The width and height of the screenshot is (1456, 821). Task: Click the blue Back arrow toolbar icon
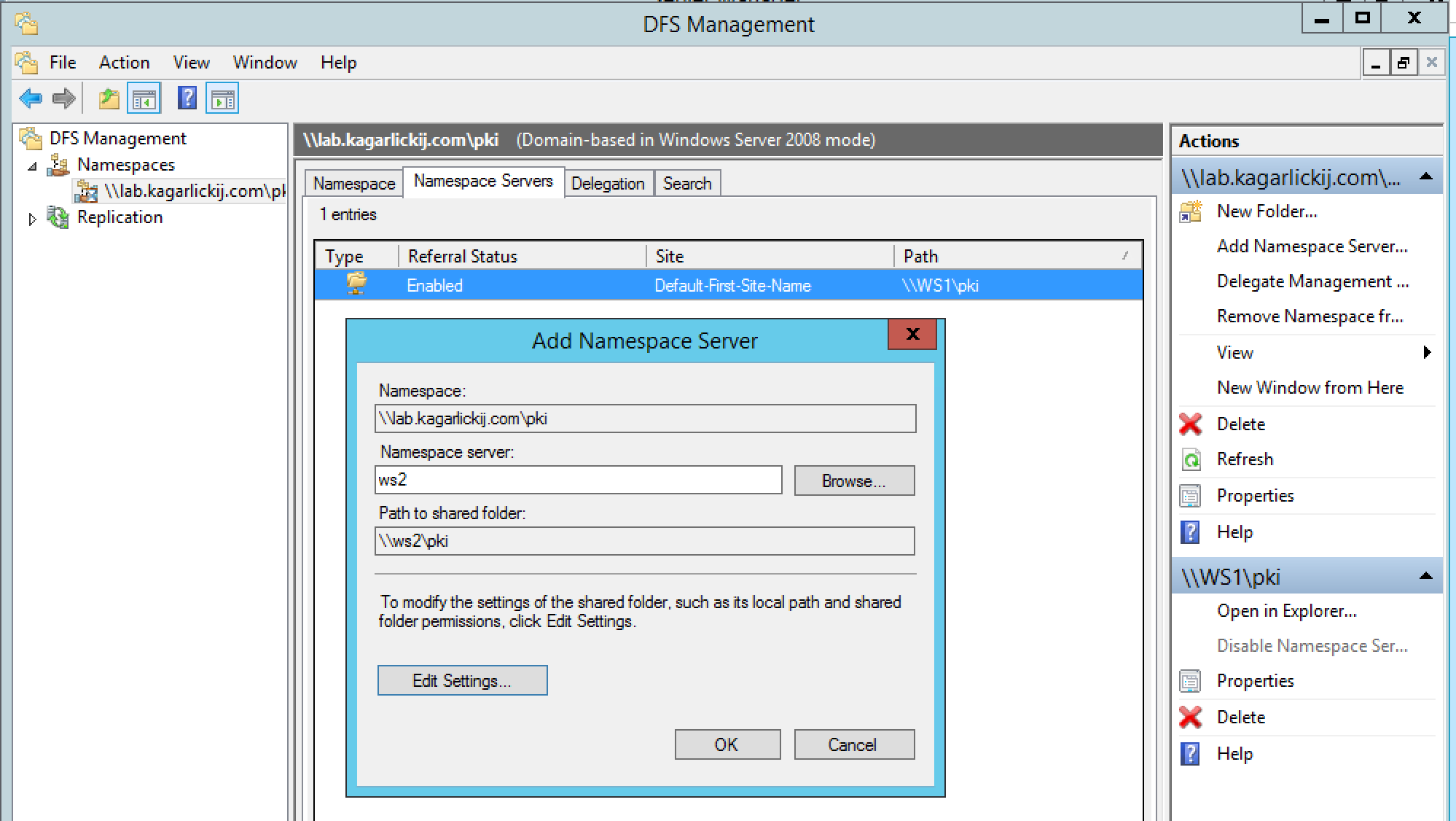pyautogui.click(x=31, y=98)
